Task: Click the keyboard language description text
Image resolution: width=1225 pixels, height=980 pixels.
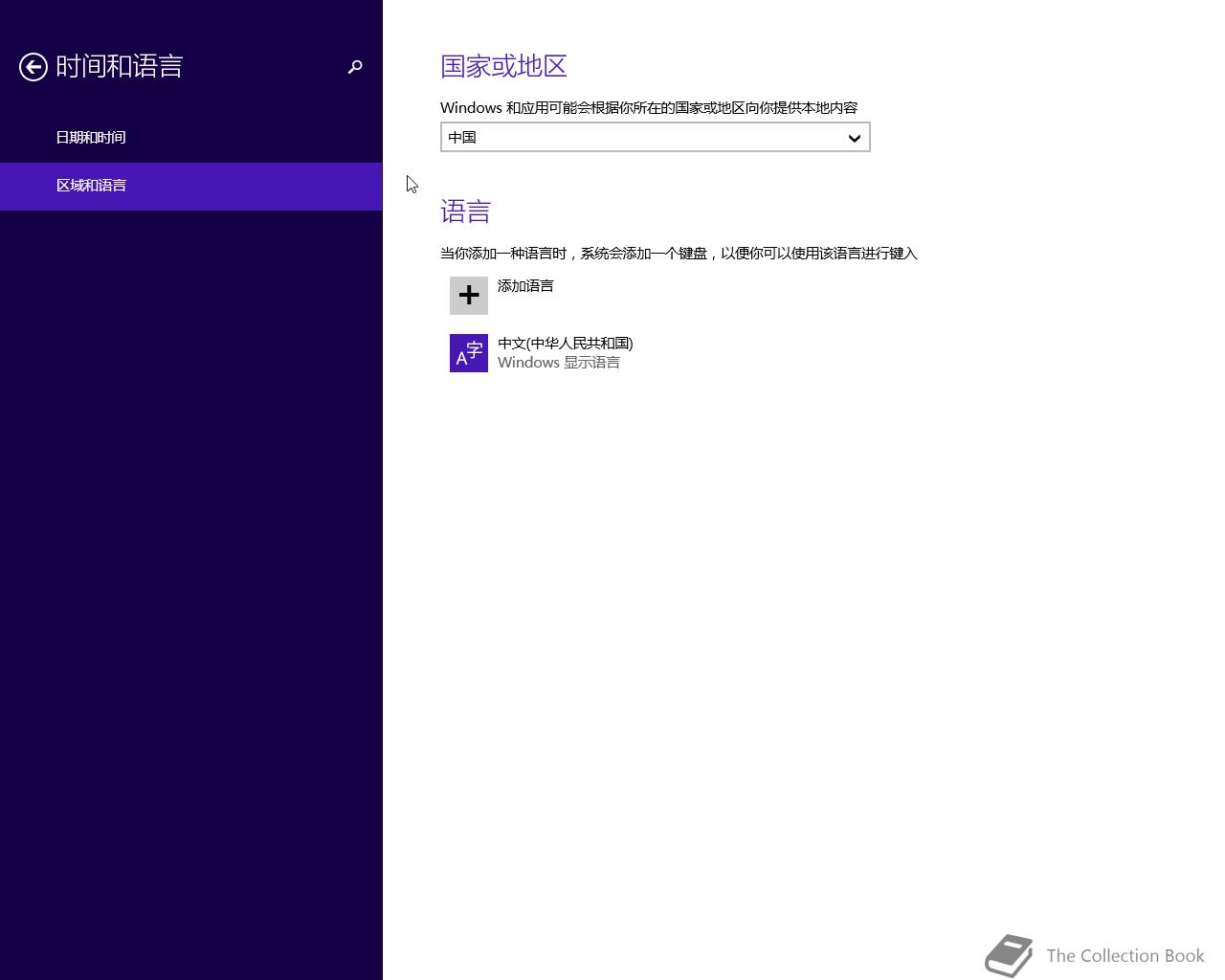Action: (x=679, y=254)
